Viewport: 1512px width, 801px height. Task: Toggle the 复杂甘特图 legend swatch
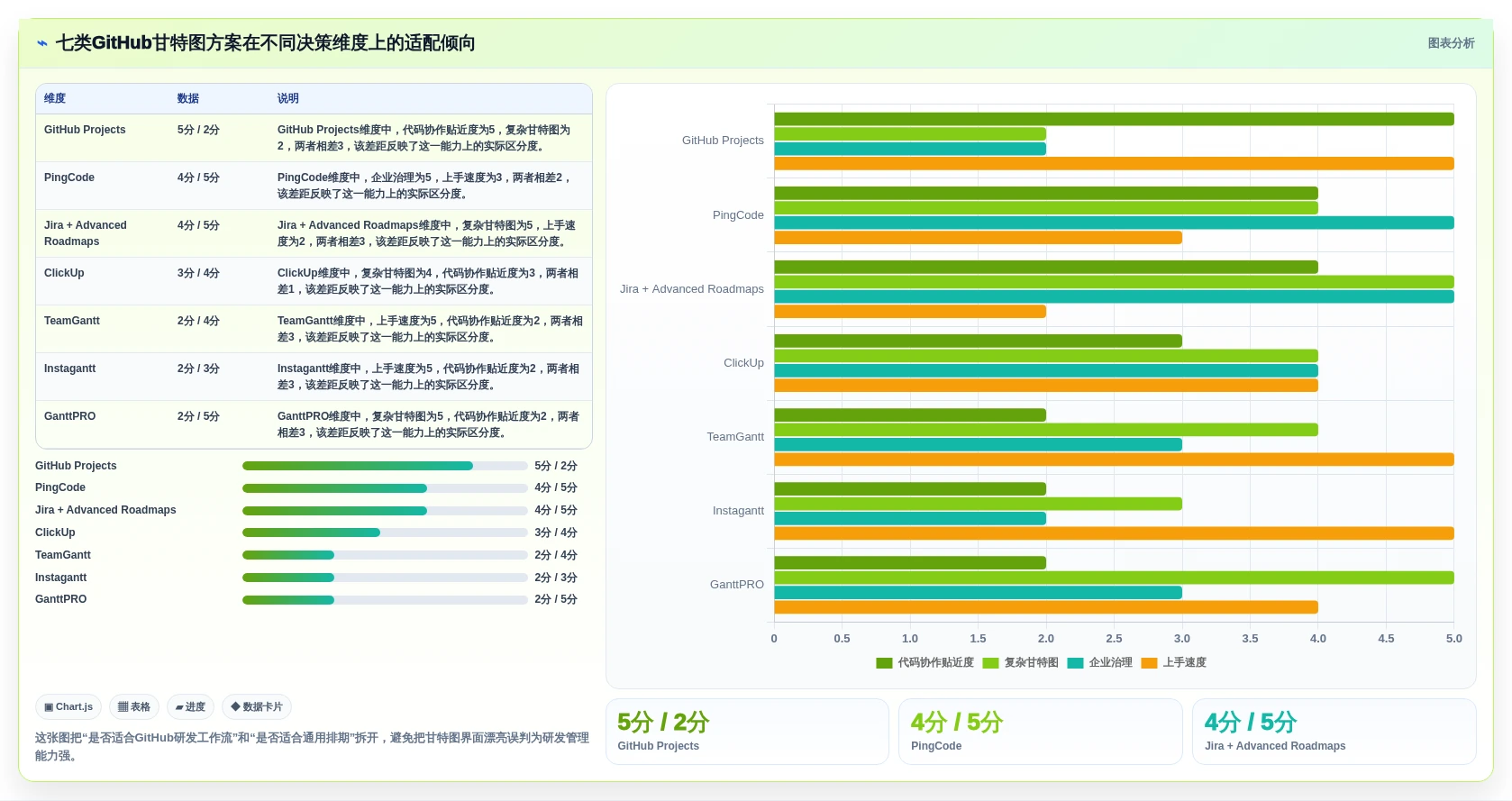point(990,663)
